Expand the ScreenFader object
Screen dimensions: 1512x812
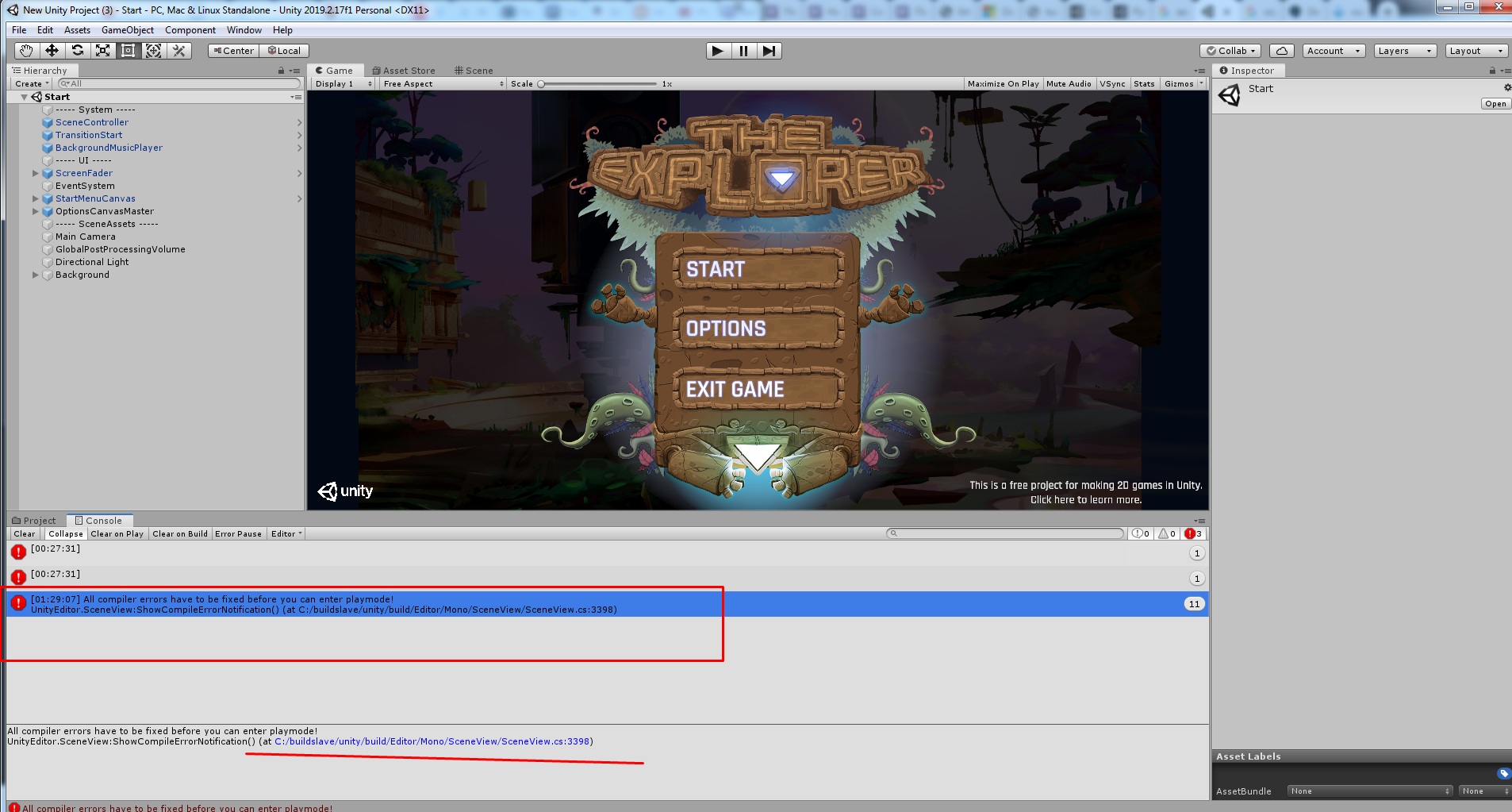coord(35,173)
